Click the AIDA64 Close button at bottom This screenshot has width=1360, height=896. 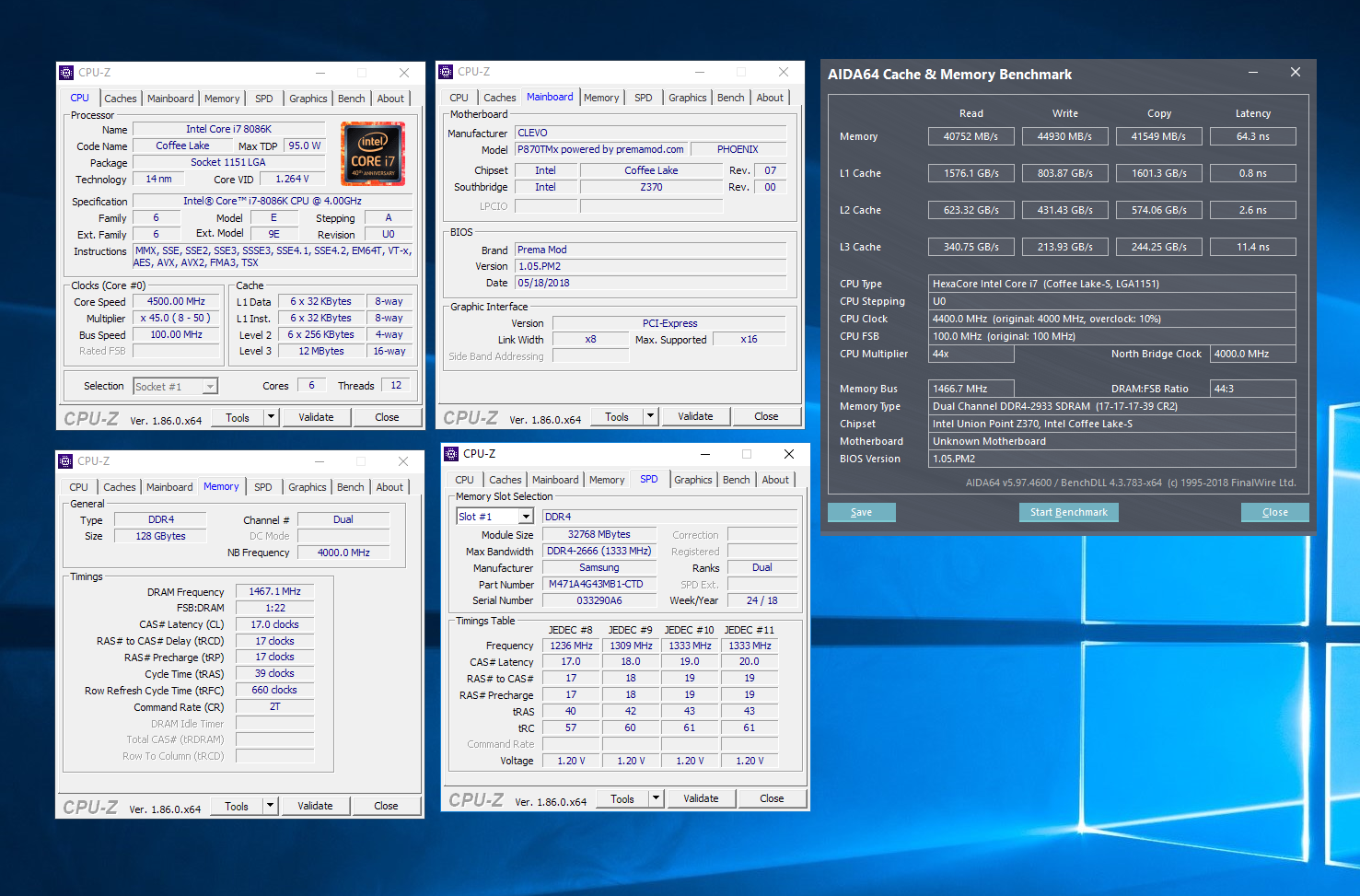1274,512
